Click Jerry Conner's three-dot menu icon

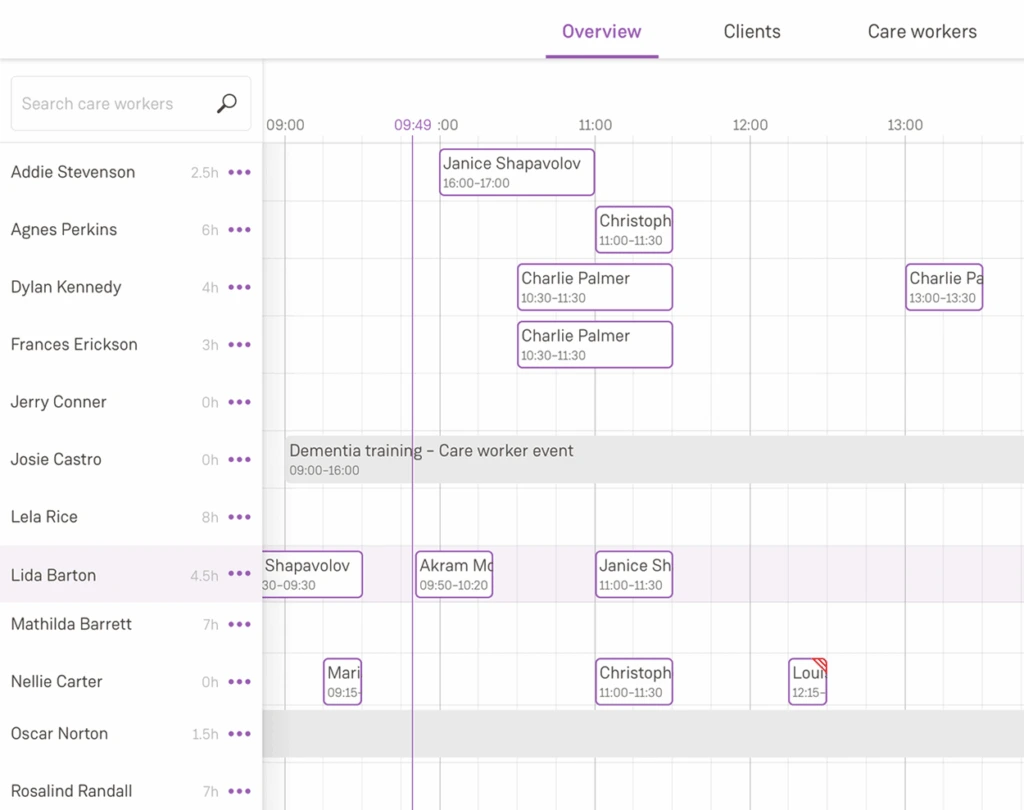[239, 402]
